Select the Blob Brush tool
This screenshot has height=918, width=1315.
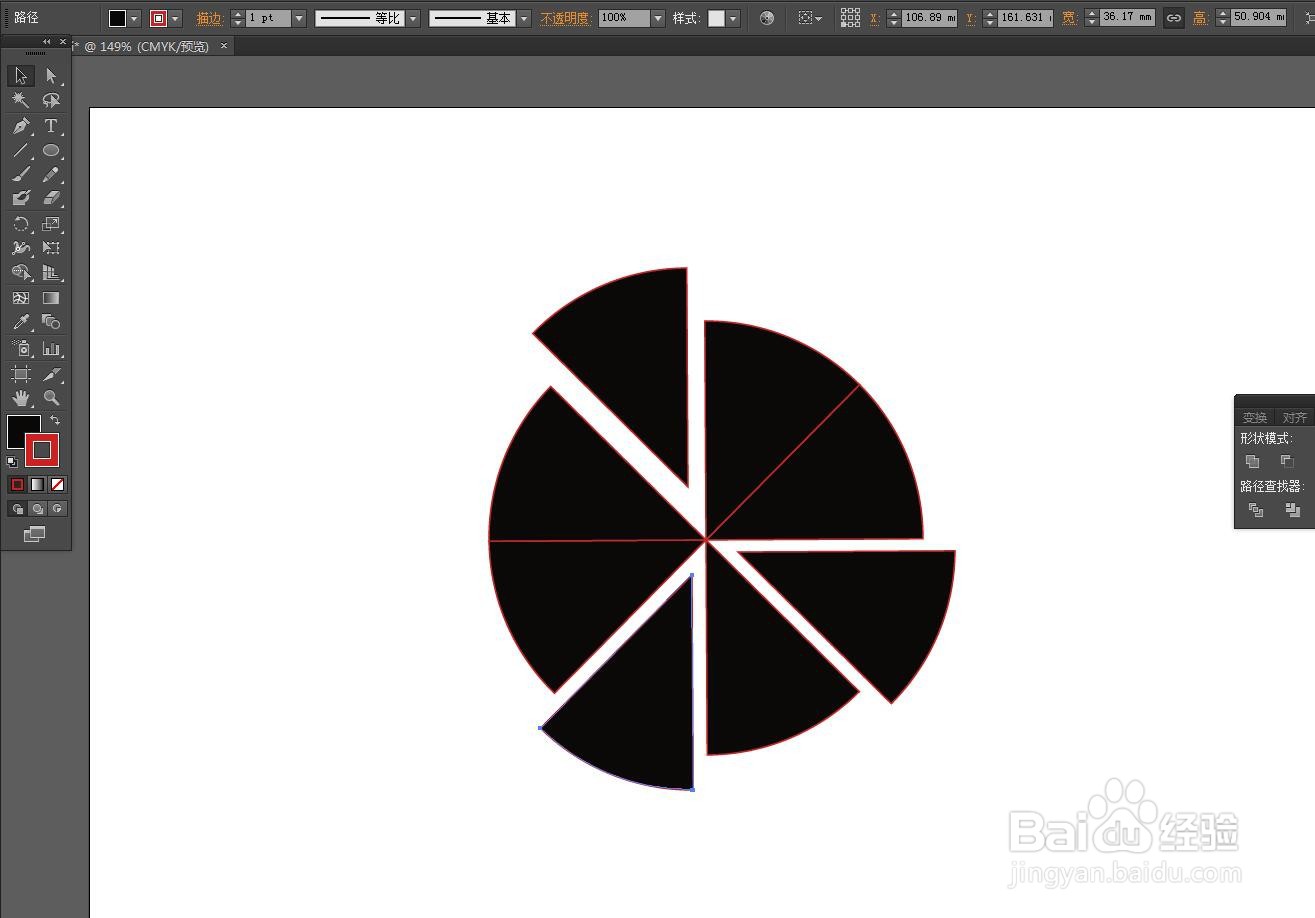tap(21, 199)
